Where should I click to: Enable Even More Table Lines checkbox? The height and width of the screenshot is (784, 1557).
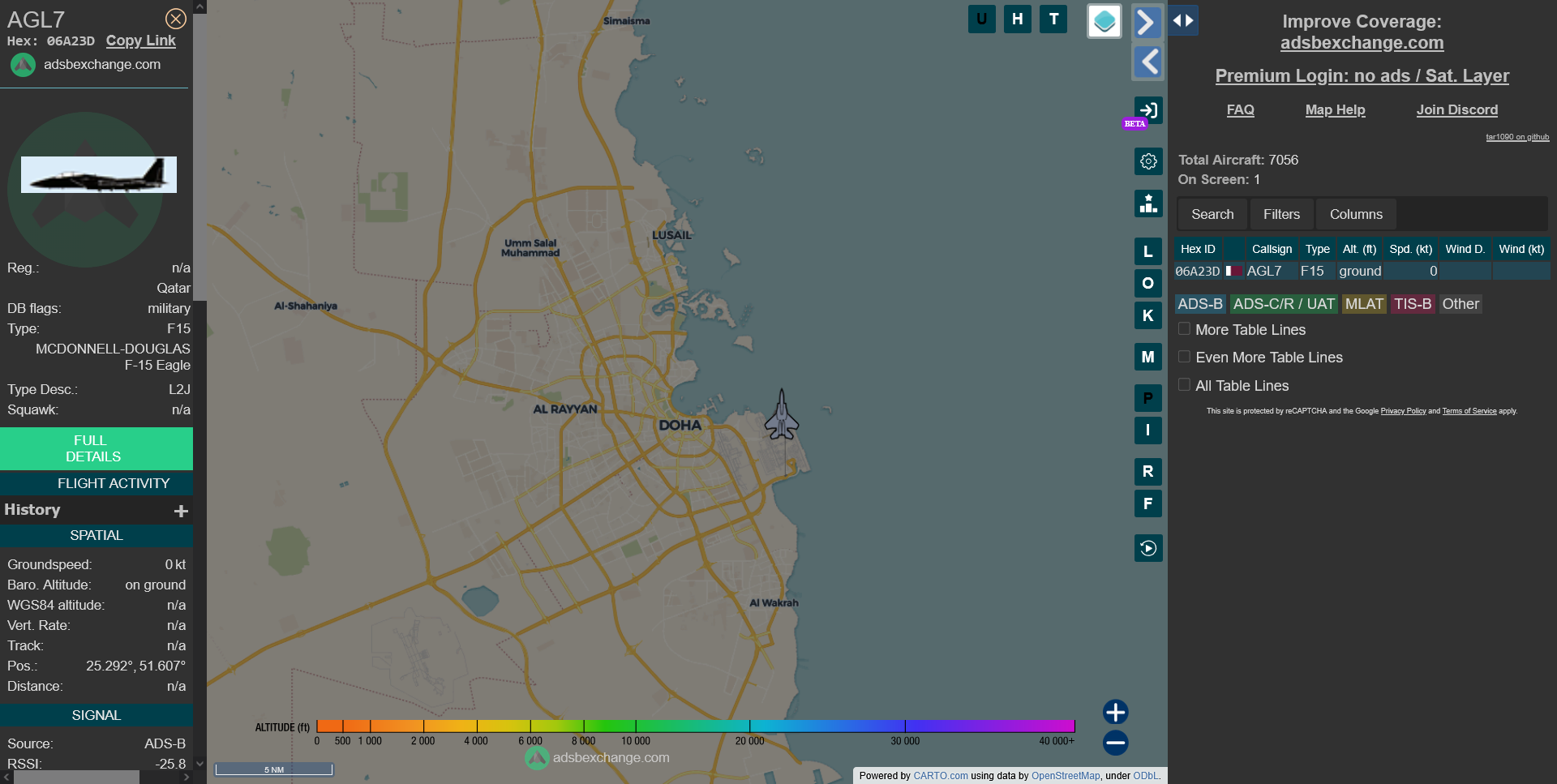(x=1184, y=357)
